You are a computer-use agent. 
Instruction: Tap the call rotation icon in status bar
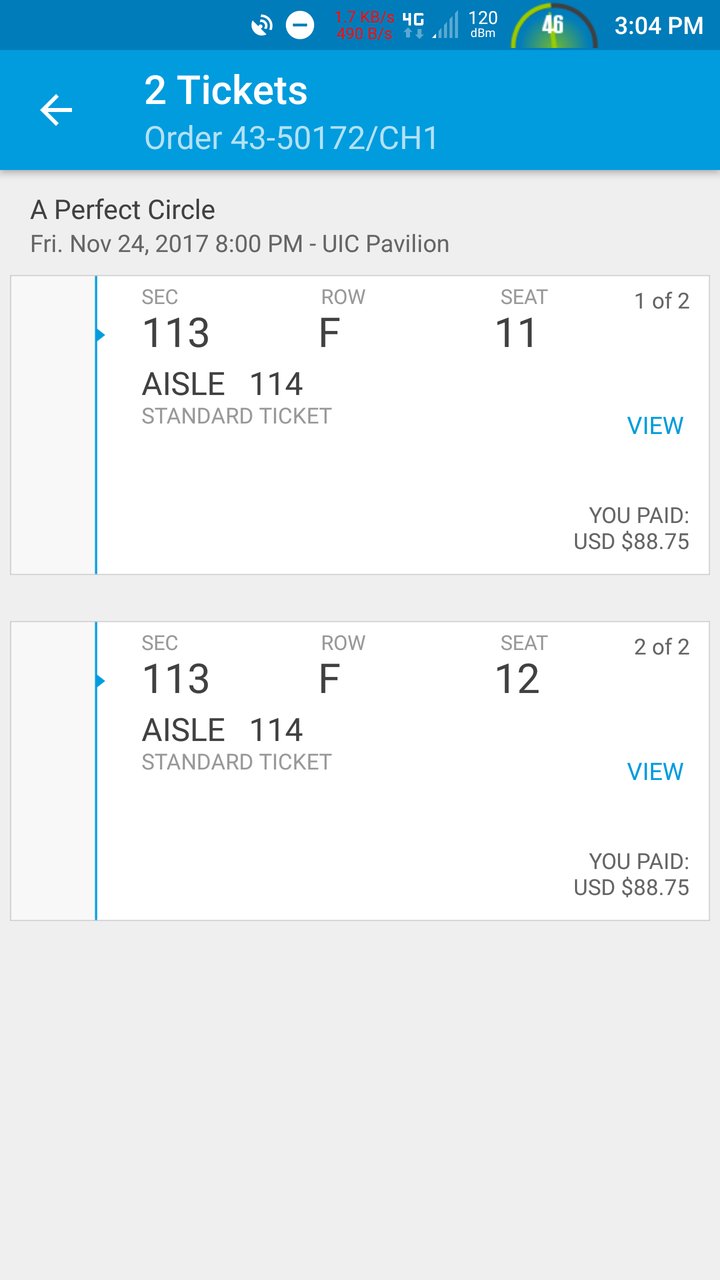(262, 25)
